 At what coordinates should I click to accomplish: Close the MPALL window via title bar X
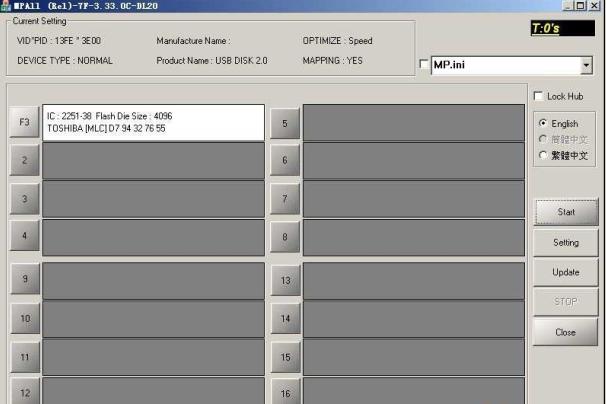[x=594, y=5]
